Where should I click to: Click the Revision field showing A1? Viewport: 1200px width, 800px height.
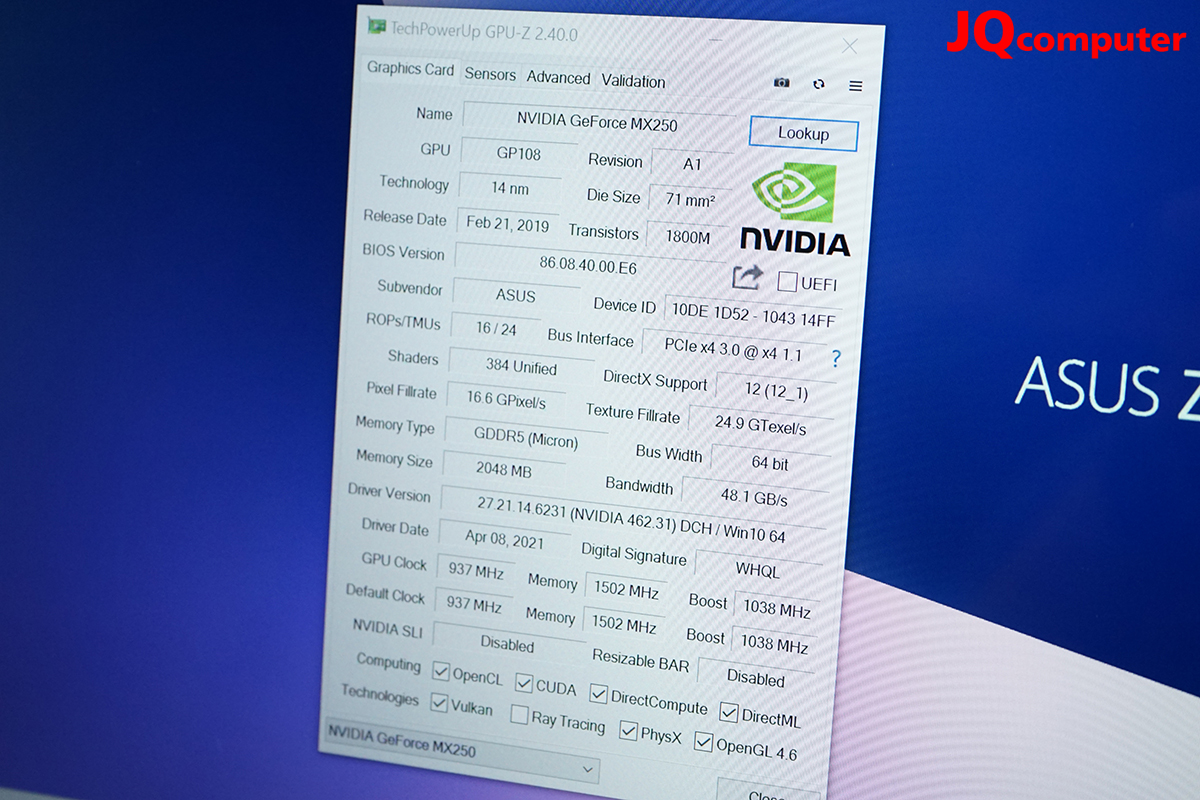pyautogui.click(x=692, y=163)
